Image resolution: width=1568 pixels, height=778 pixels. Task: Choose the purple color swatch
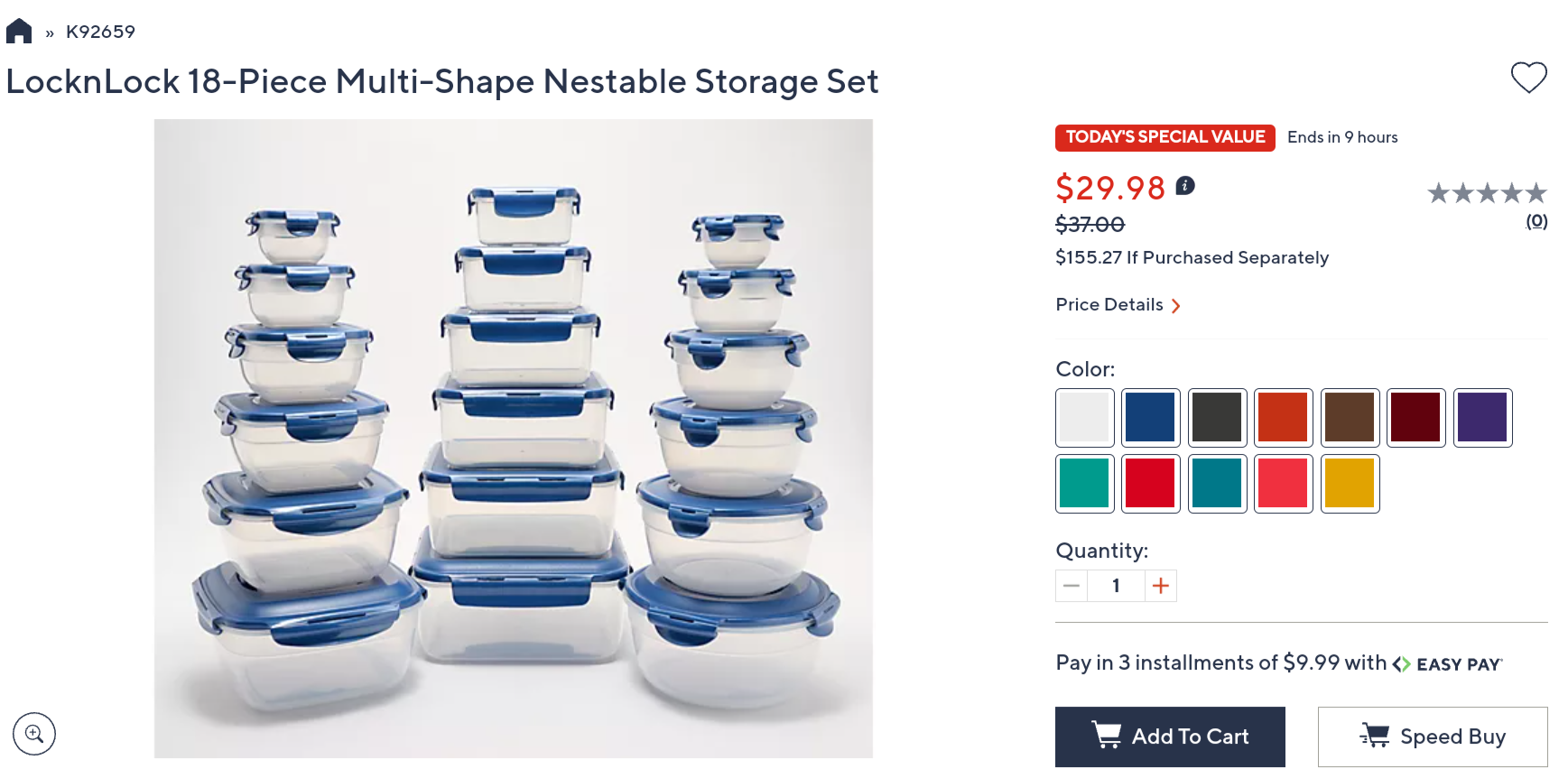pyautogui.click(x=1482, y=418)
